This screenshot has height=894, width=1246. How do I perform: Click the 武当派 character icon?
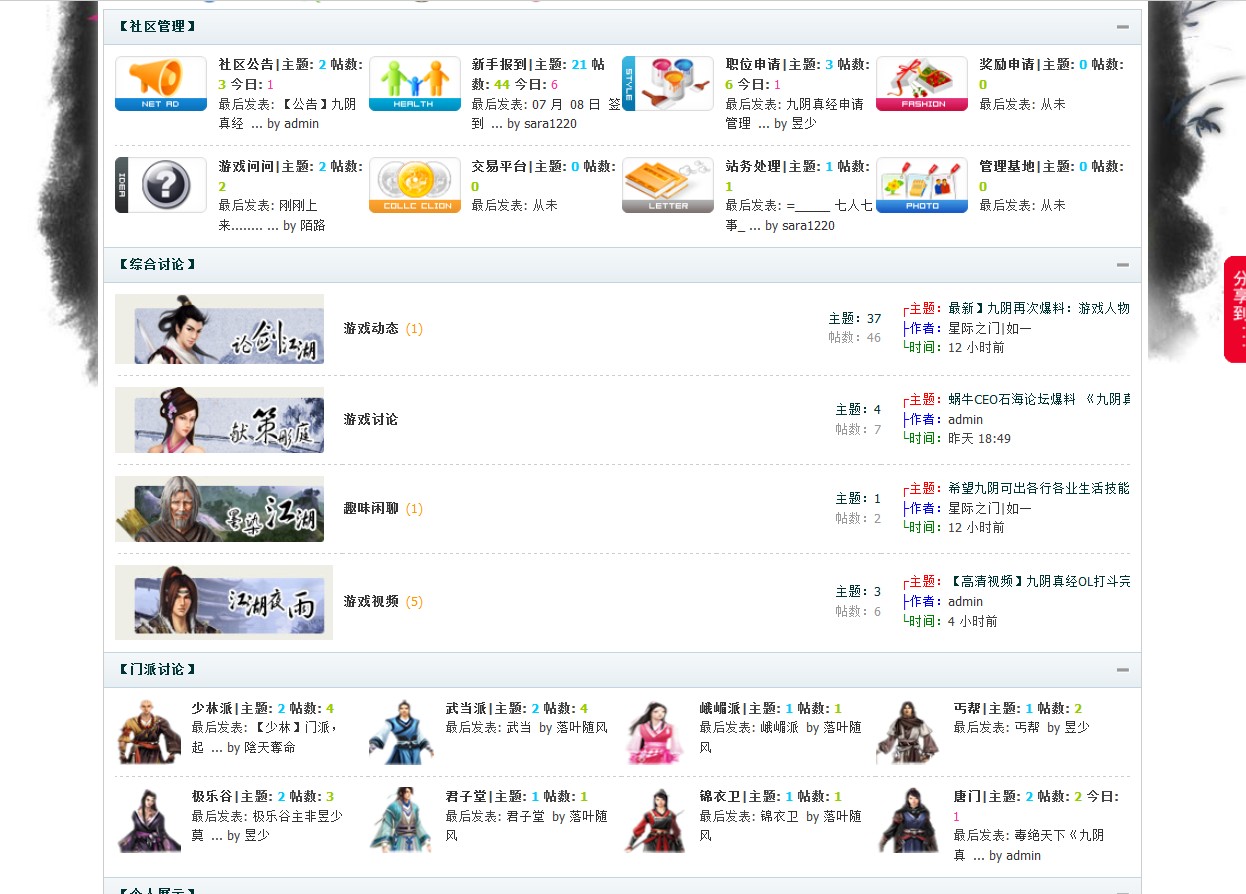[x=401, y=732]
